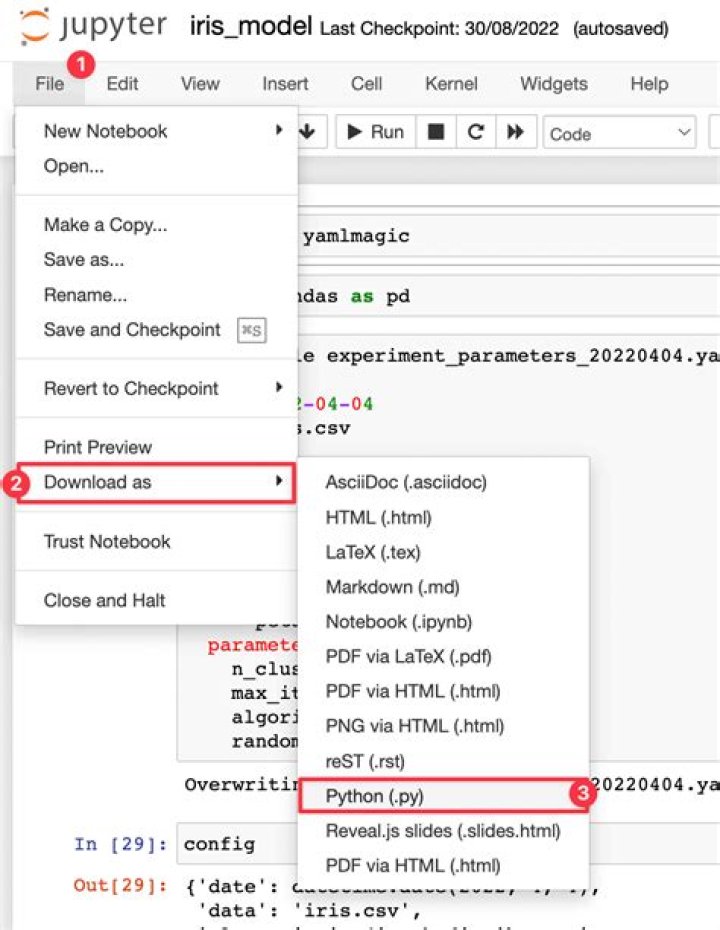
Task: Download as Markdown (.md)
Action: [444, 587]
